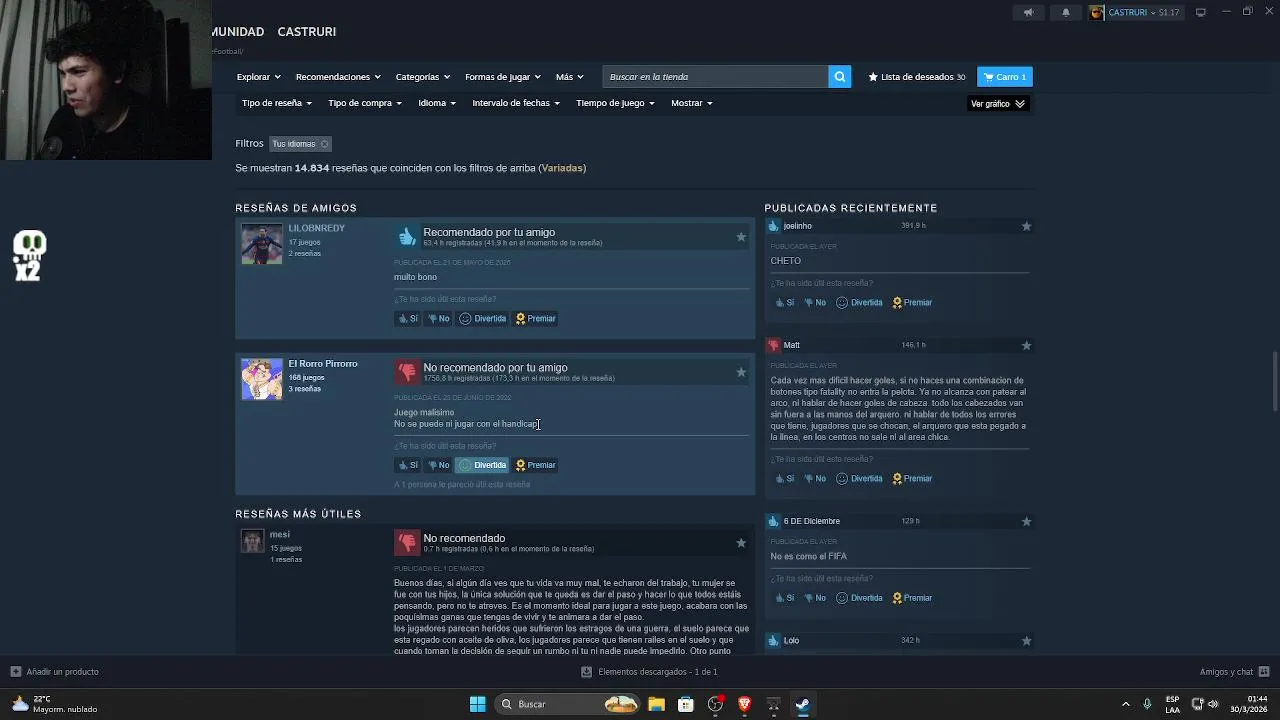
Task: Open the Explorar menu
Action: click(x=258, y=77)
